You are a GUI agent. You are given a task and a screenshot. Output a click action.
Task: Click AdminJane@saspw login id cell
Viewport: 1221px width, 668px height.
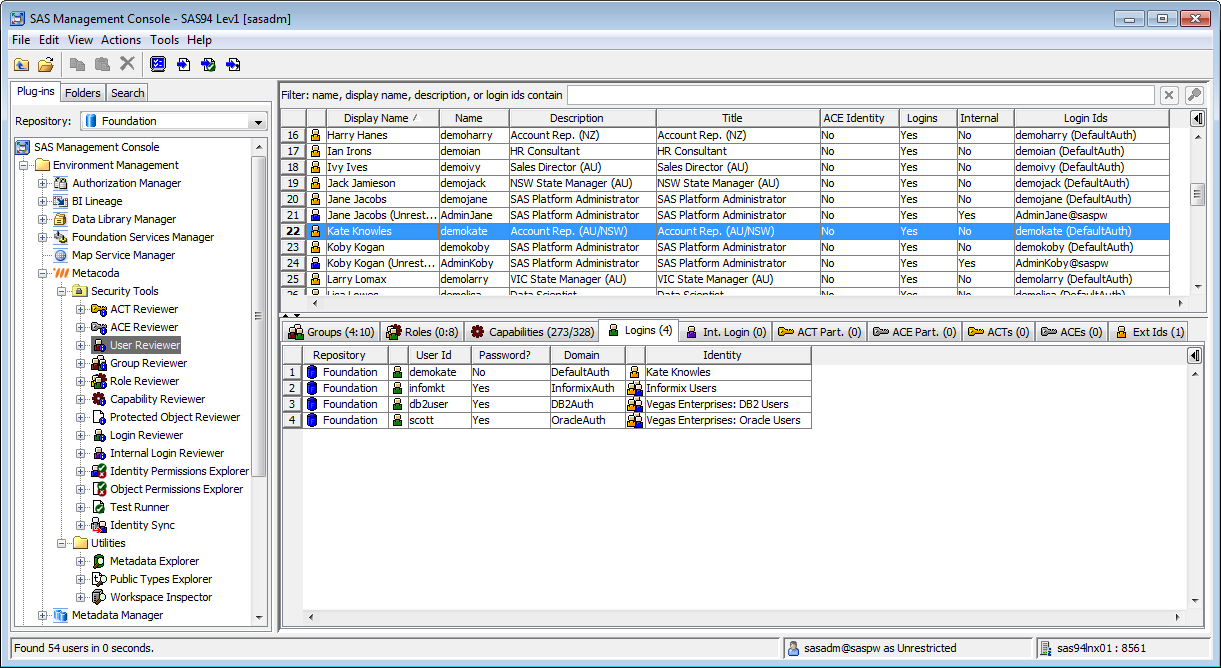1091,215
